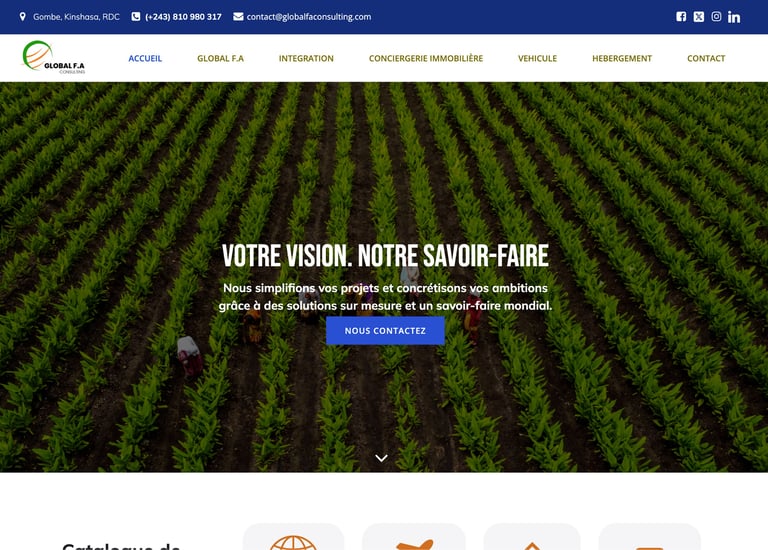Click the orange globe service icon
768x550 pixels.
[293, 543]
